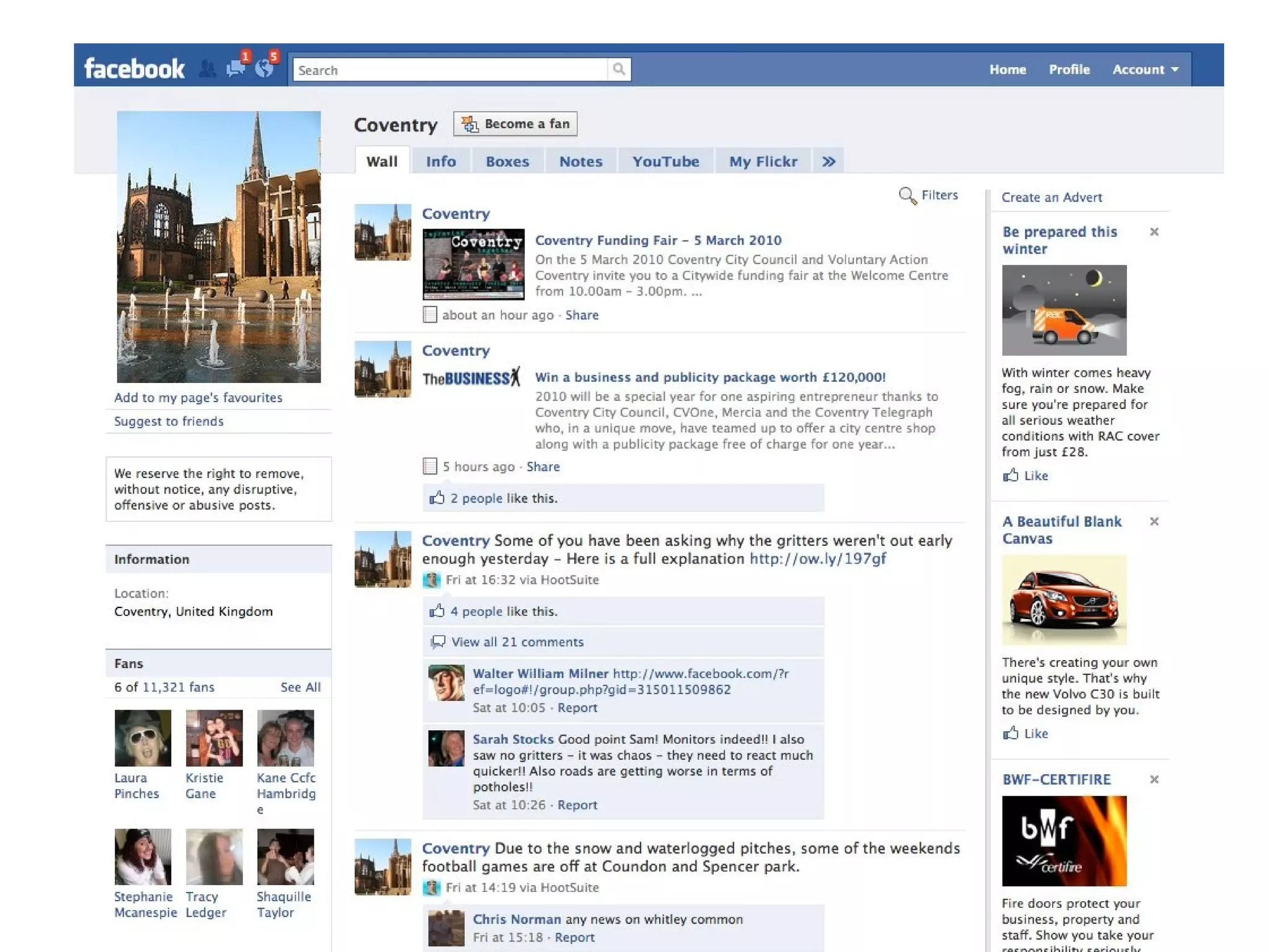The width and height of the screenshot is (1270, 952).
Task: Open the messages icon with badge
Action: 236,68
